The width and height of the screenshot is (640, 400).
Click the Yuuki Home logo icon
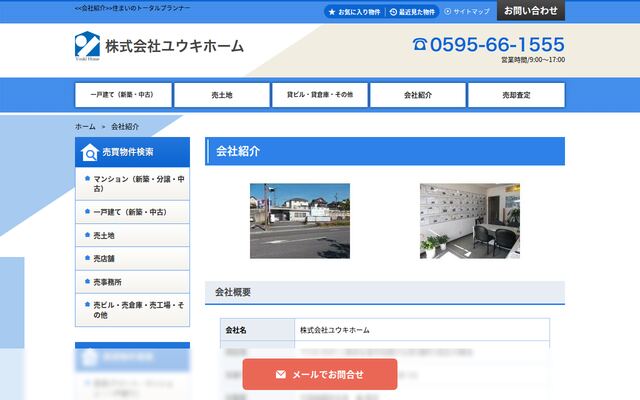(x=87, y=45)
